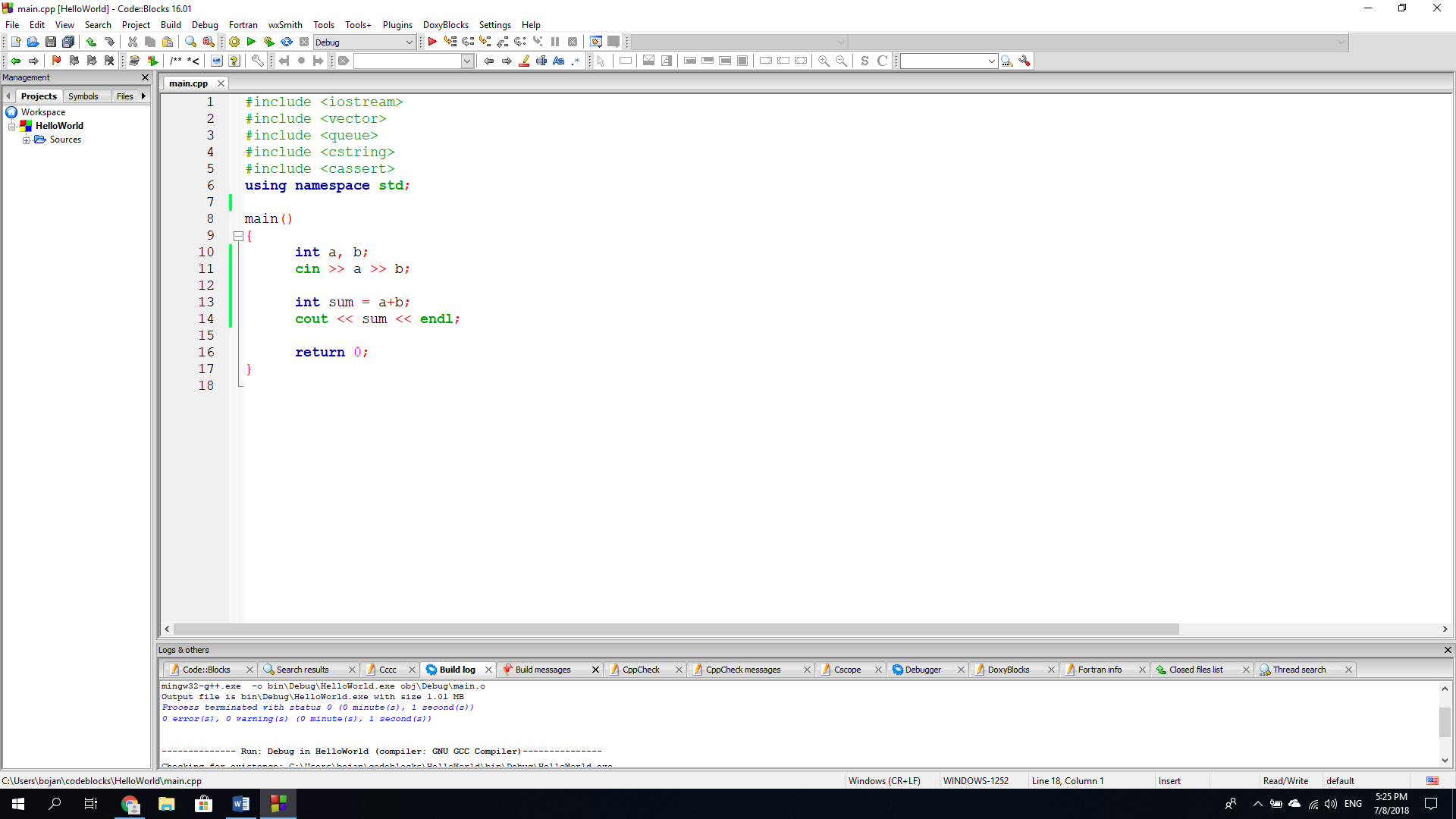
Task: Open the Settings menu
Action: tap(494, 25)
